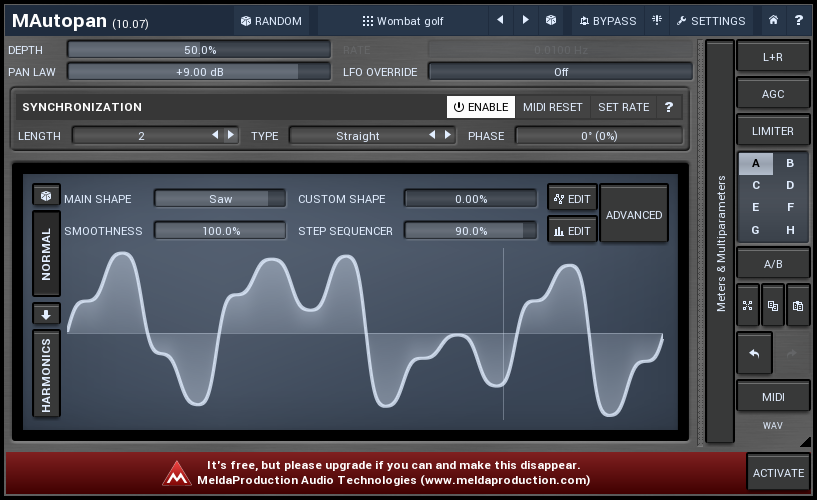
Task: Click SET RATE button
Action: (623, 107)
